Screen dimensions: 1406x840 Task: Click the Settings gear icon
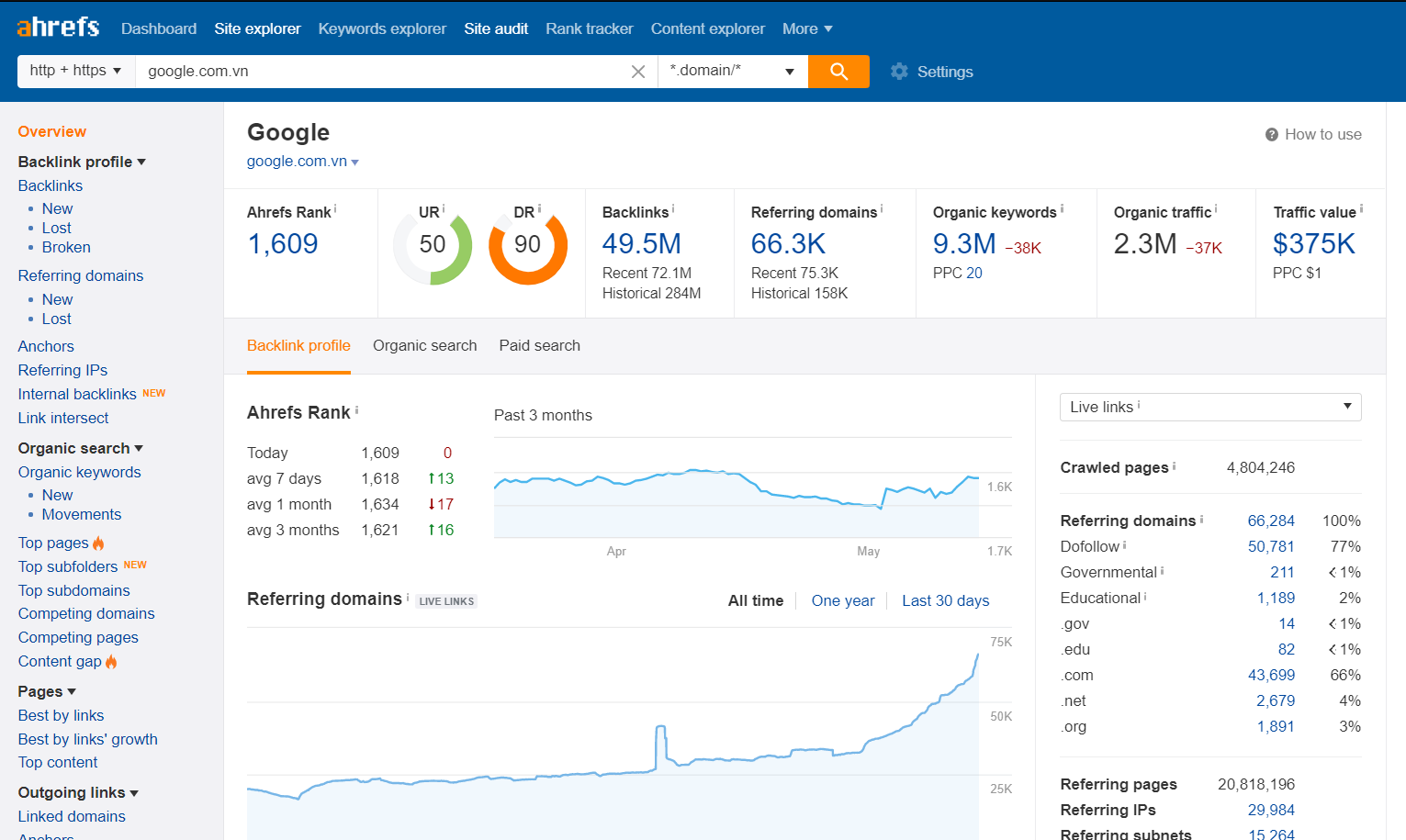tap(899, 72)
